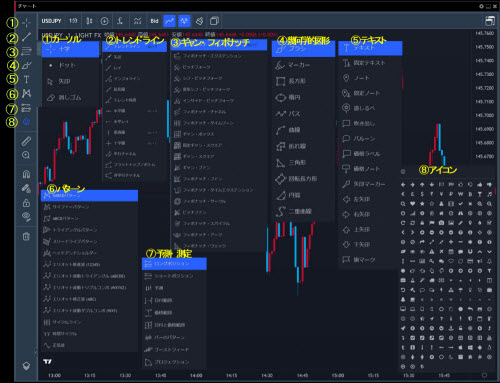Screen dimensions: 500x383
Task: Choose ギャン・ボックス Gann box menu item
Action: [218, 134]
